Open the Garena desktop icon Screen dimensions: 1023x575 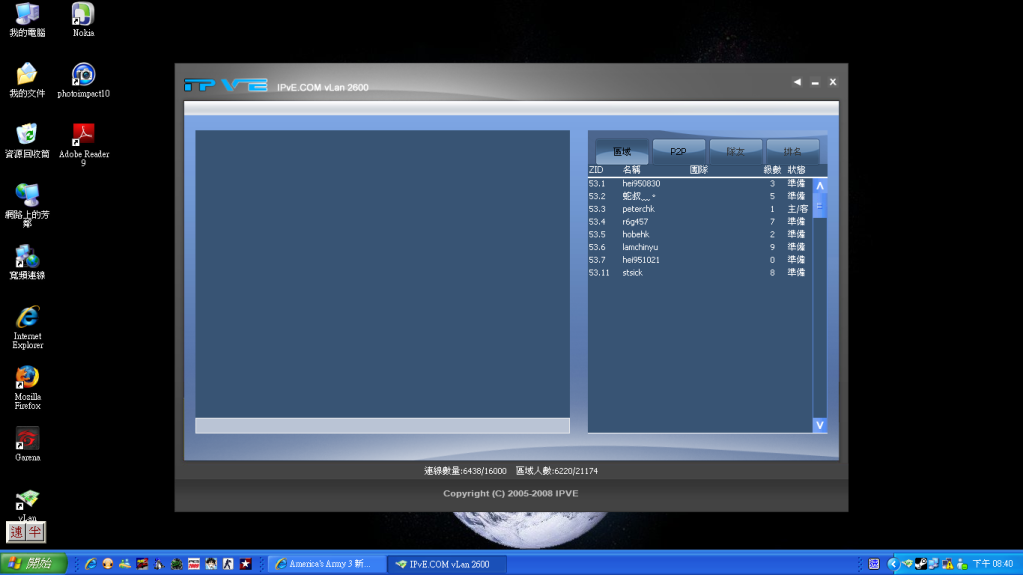[27, 439]
